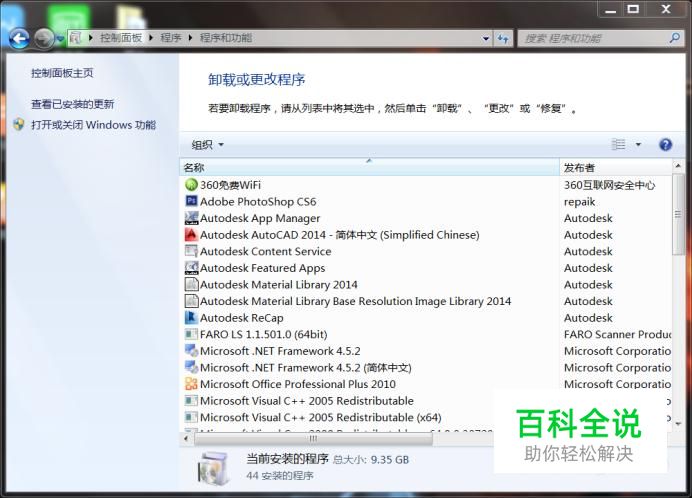Click the change view icon in toolbar
This screenshot has width=692, height=498.
pos(619,144)
